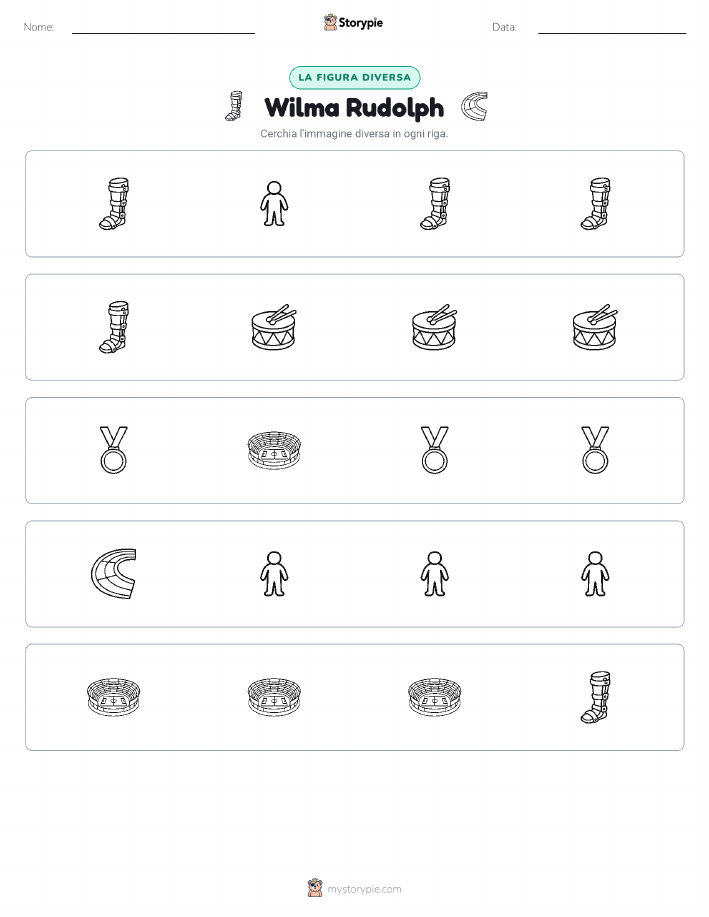Select the leg brace in the drum row

point(113,327)
